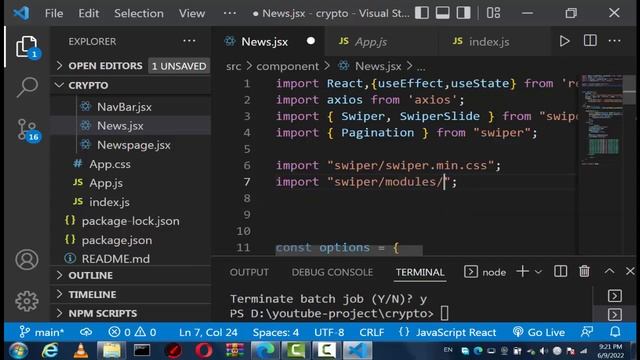Open Customize Layout icon in title bar
Screen dimensions: 640x360
point(493,13)
